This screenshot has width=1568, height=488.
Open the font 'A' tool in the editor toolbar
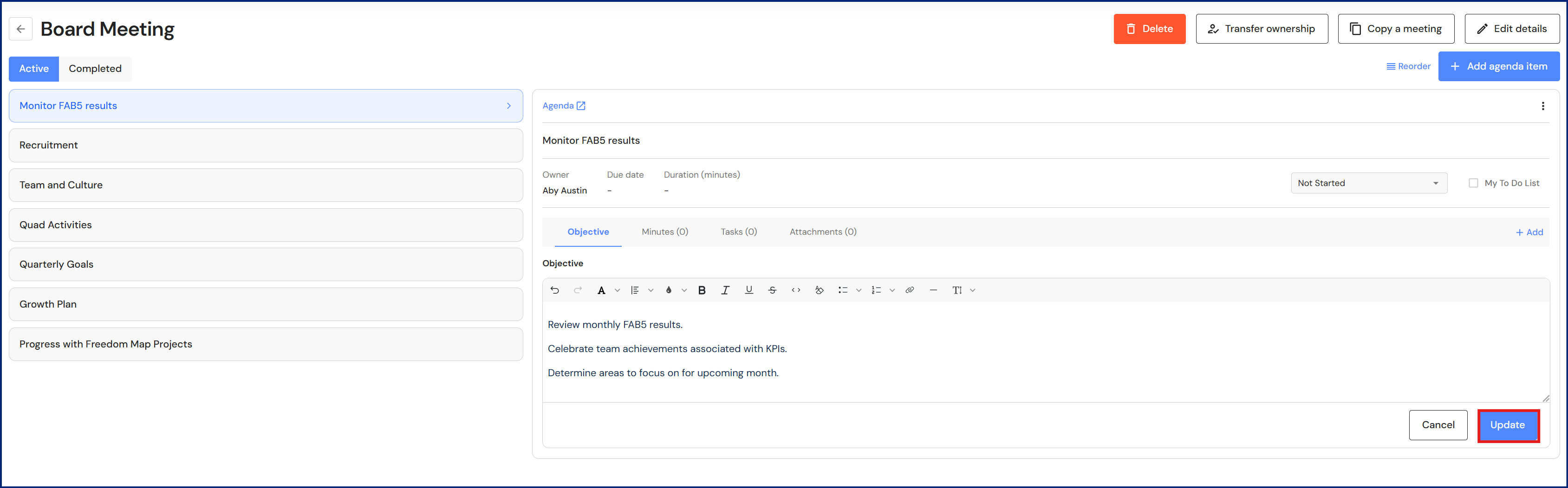click(601, 290)
